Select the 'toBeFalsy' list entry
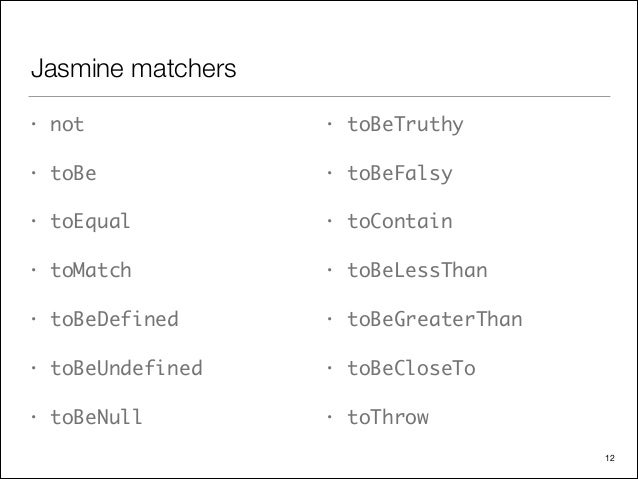The width and height of the screenshot is (638, 479). (400, 174)
